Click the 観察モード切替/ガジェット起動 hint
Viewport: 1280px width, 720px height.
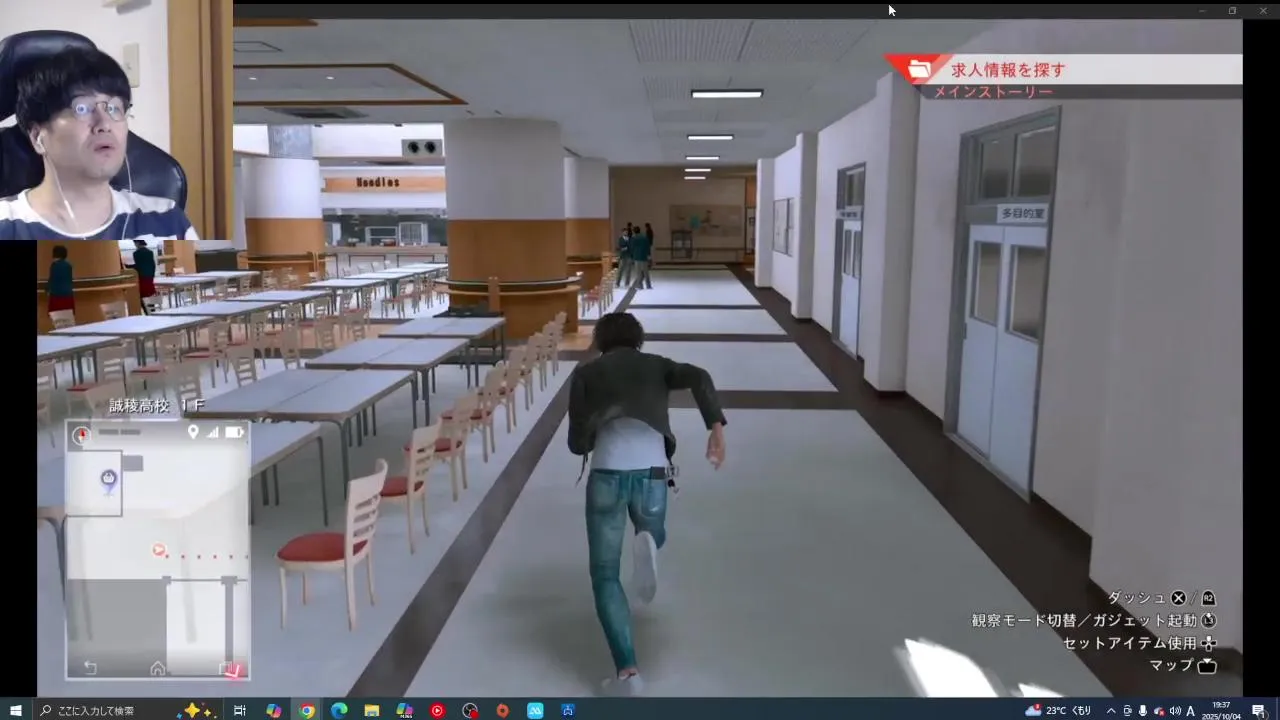1084,620
